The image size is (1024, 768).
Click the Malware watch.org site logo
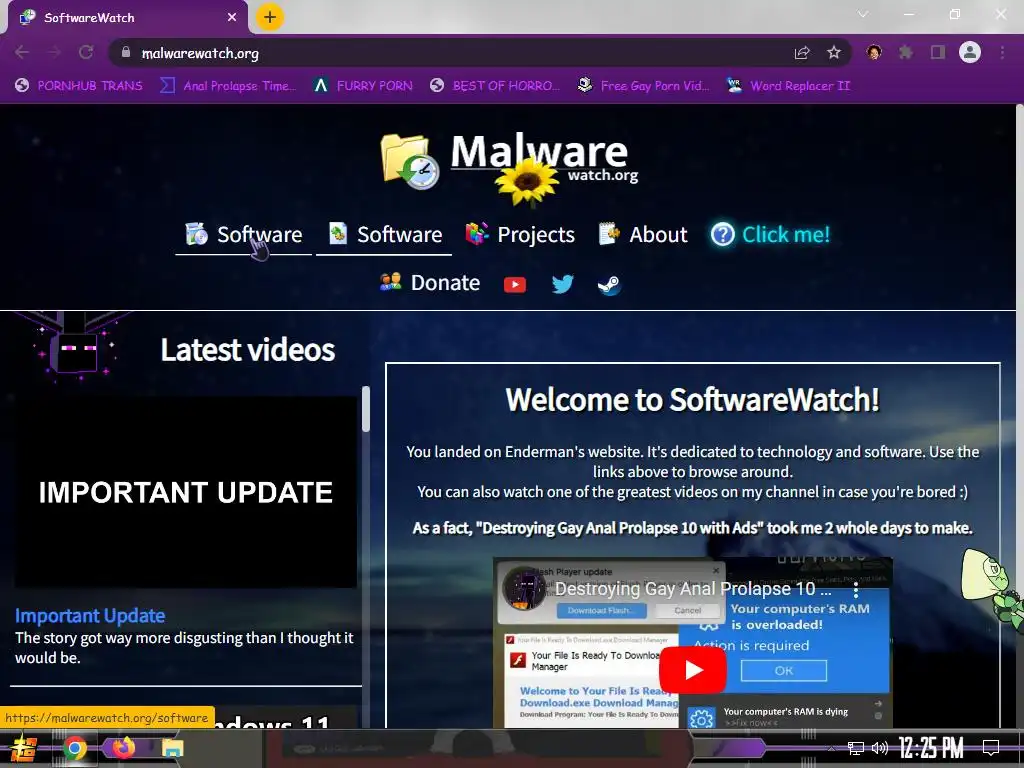point(509,162)
